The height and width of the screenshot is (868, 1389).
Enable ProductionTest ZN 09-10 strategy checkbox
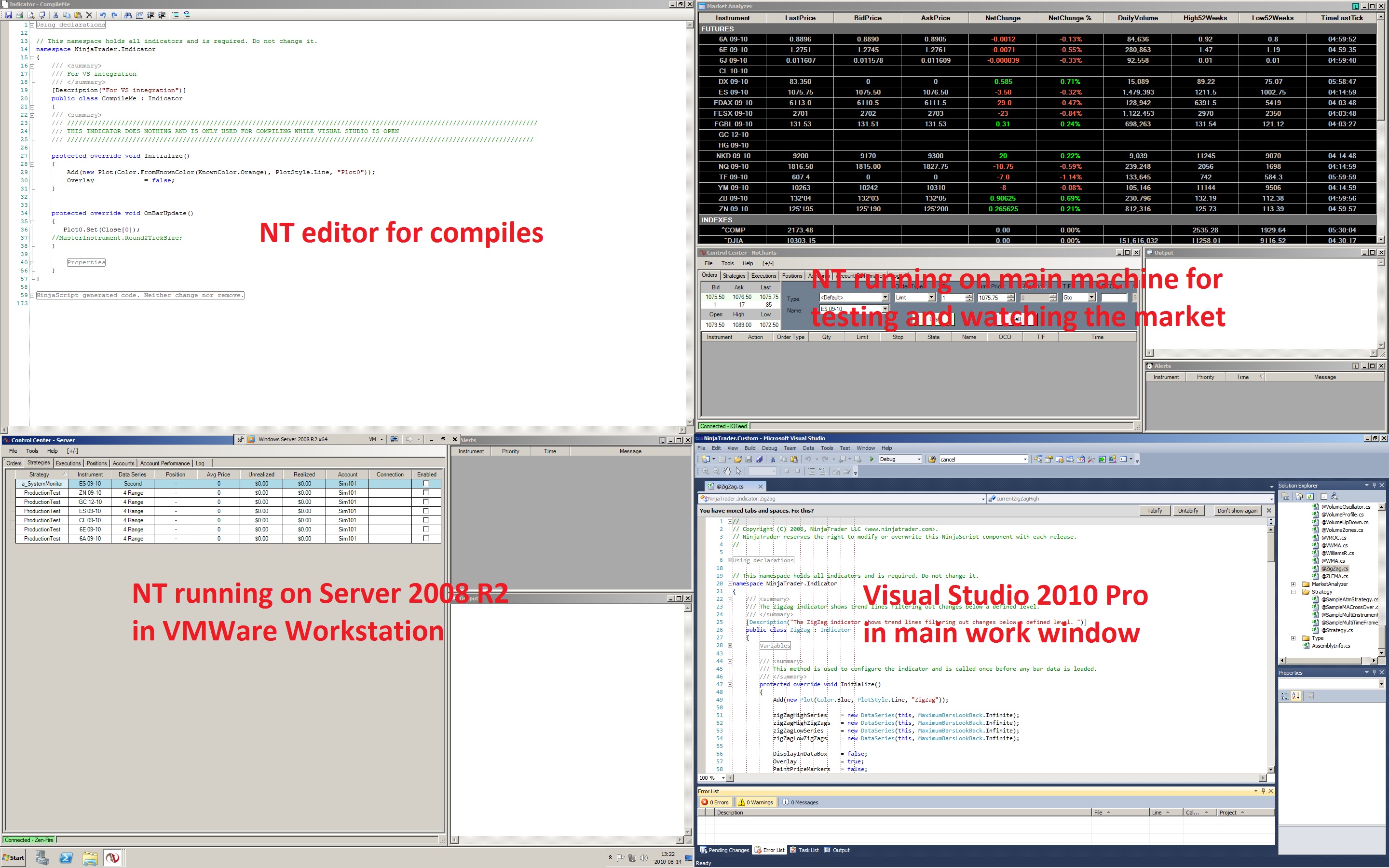tap(426, 492)
